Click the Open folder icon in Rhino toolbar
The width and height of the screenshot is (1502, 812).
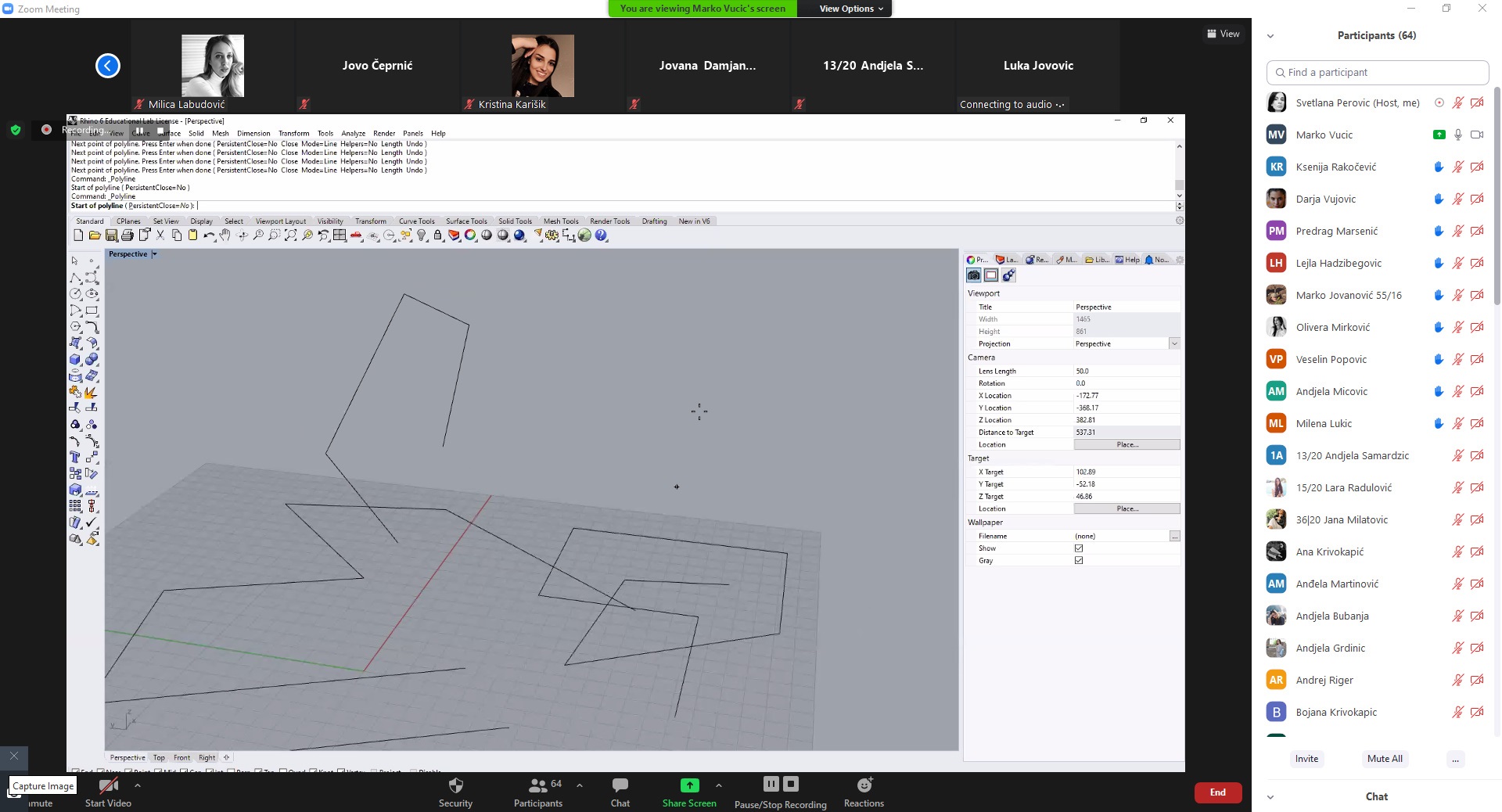[x=95, y=235]
